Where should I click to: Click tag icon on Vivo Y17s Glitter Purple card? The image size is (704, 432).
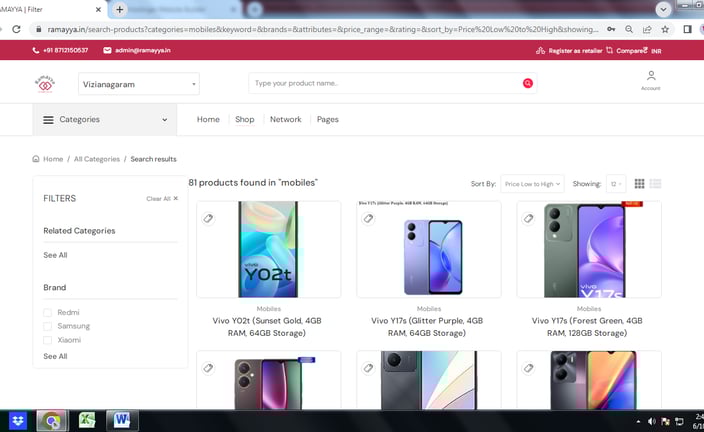368,219
